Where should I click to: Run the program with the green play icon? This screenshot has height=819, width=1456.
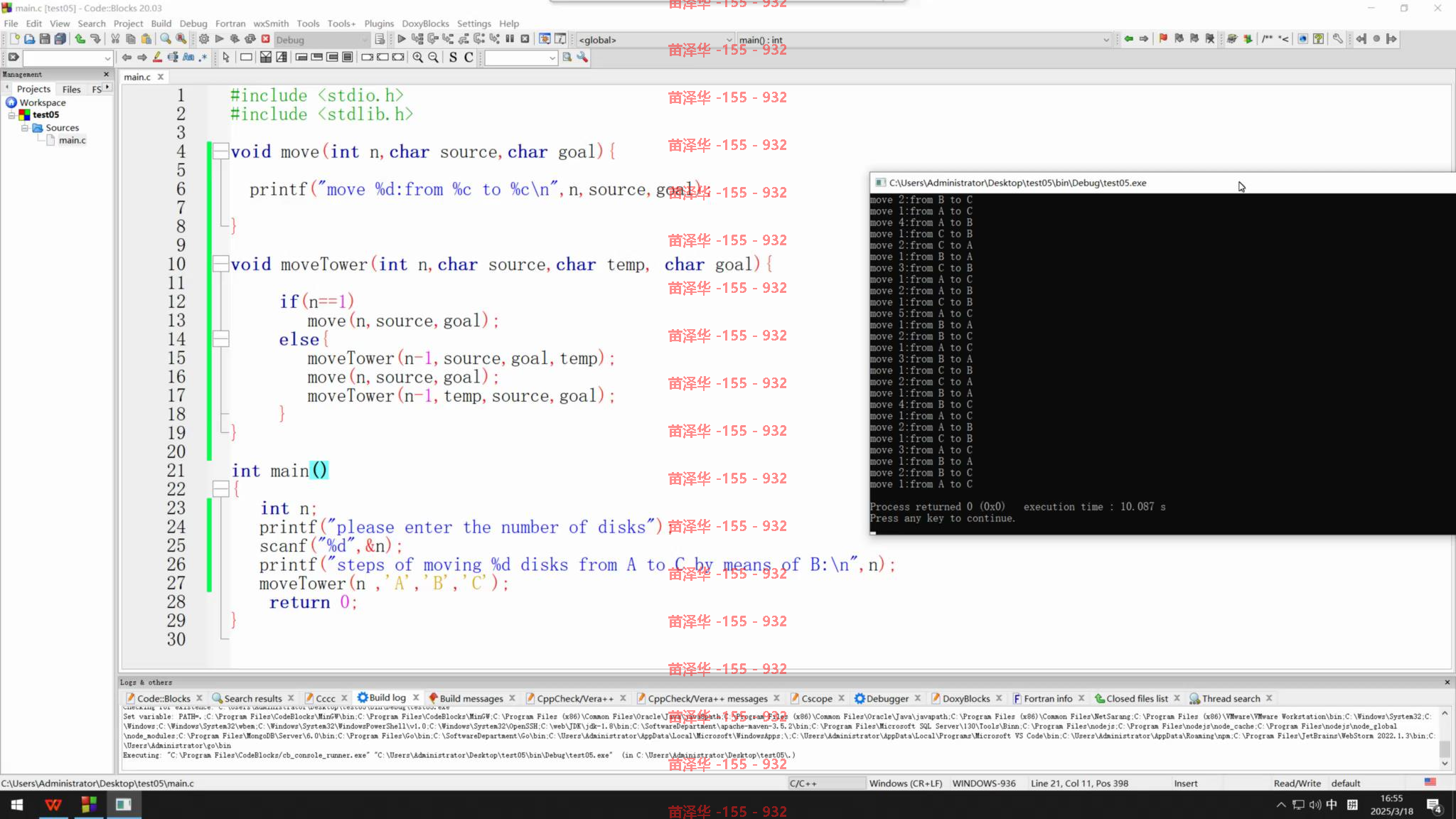coord(220,39)
